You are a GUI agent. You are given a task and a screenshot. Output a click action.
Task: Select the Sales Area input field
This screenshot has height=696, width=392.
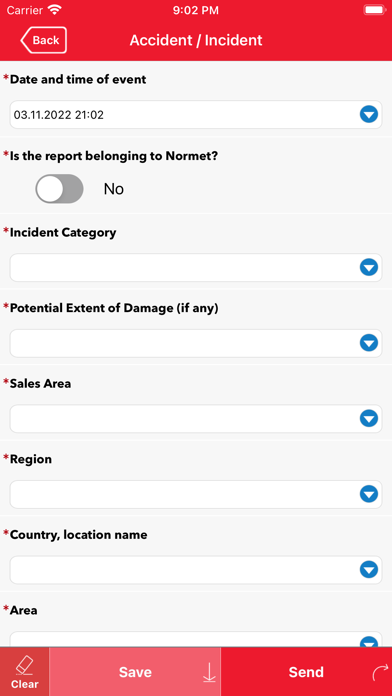coord(196,419)
